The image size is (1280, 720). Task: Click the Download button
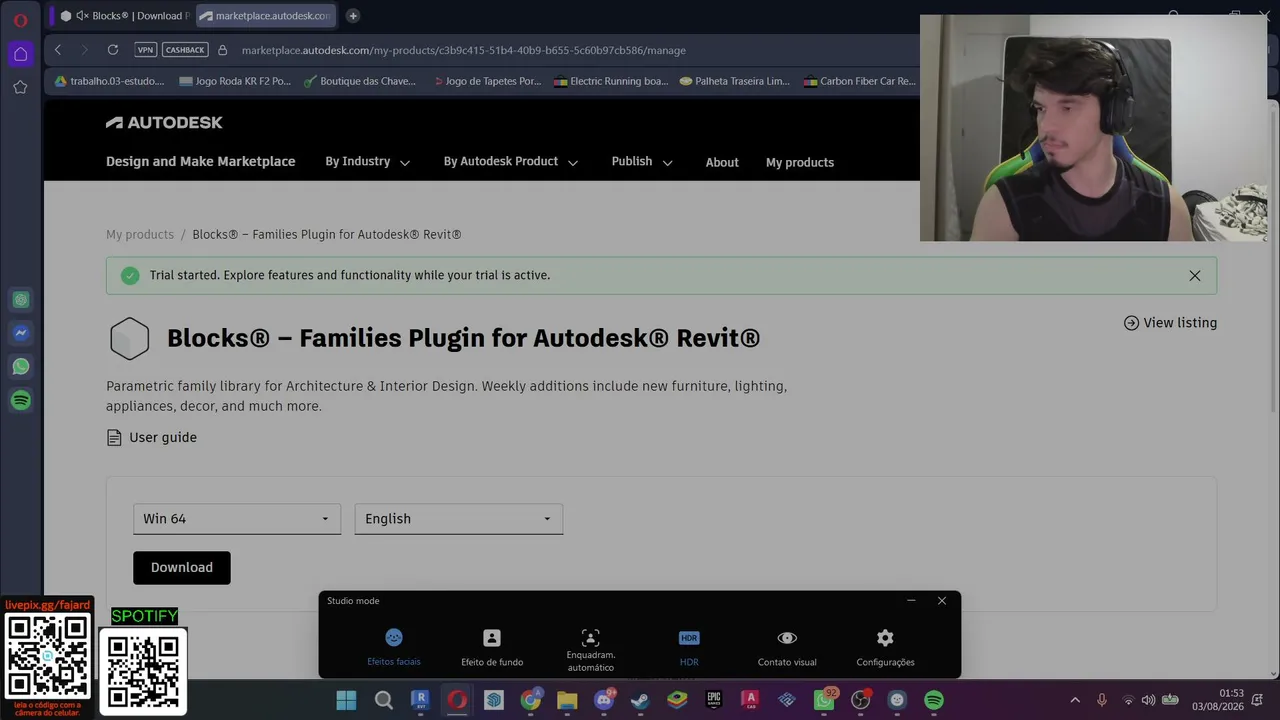click(182, 568)
